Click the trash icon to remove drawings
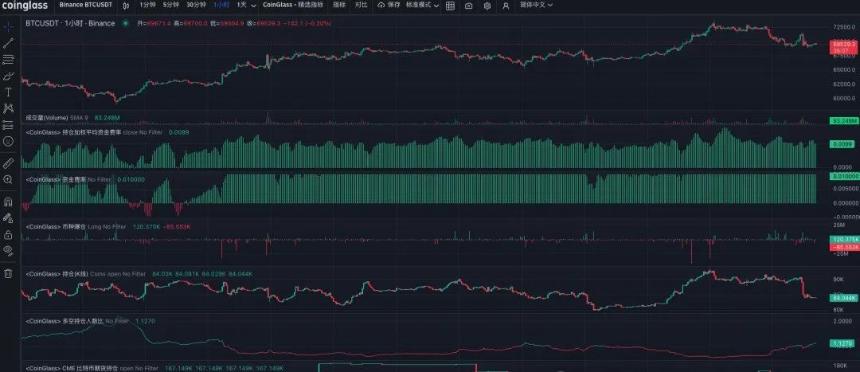 pyautogui.click(x=8, y=273)
